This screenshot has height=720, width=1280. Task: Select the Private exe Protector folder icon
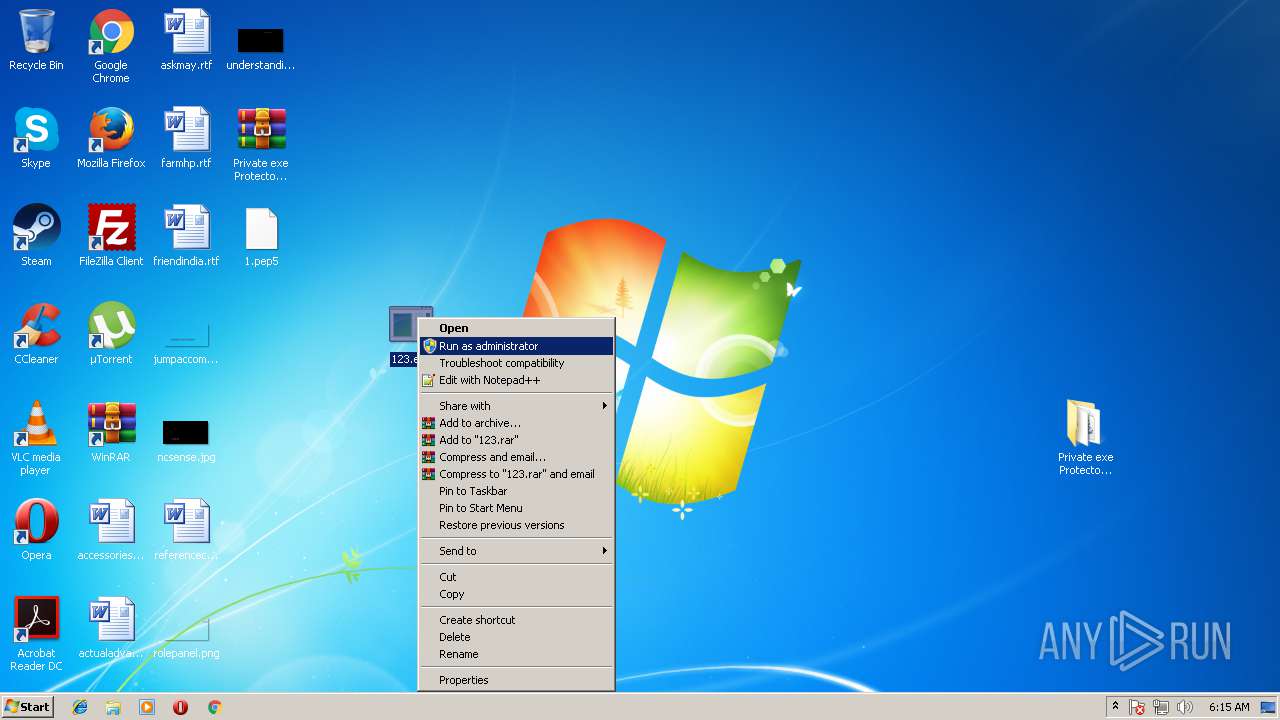1085,438
